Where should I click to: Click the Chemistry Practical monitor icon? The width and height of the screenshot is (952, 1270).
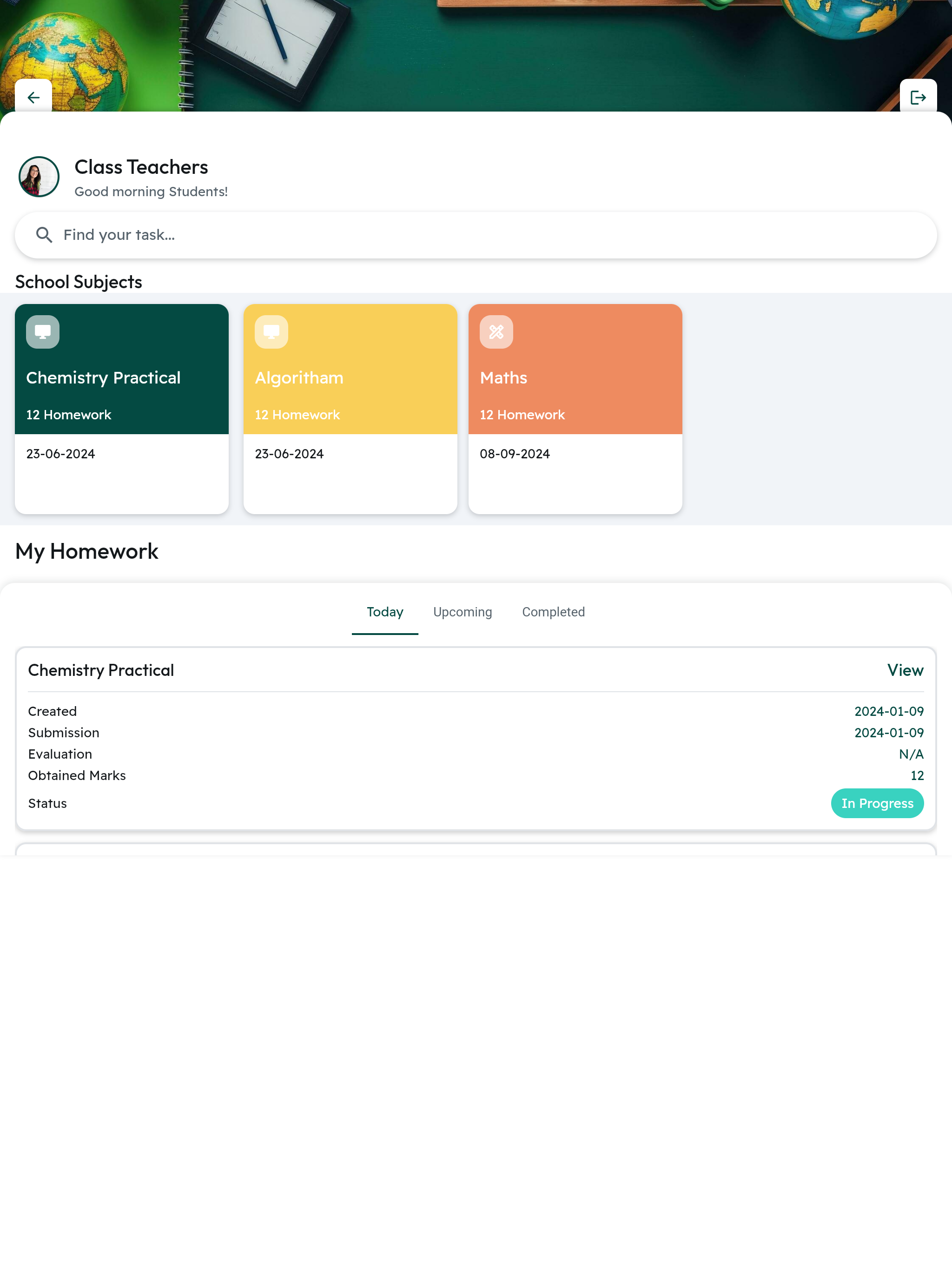tap(42, 332)
